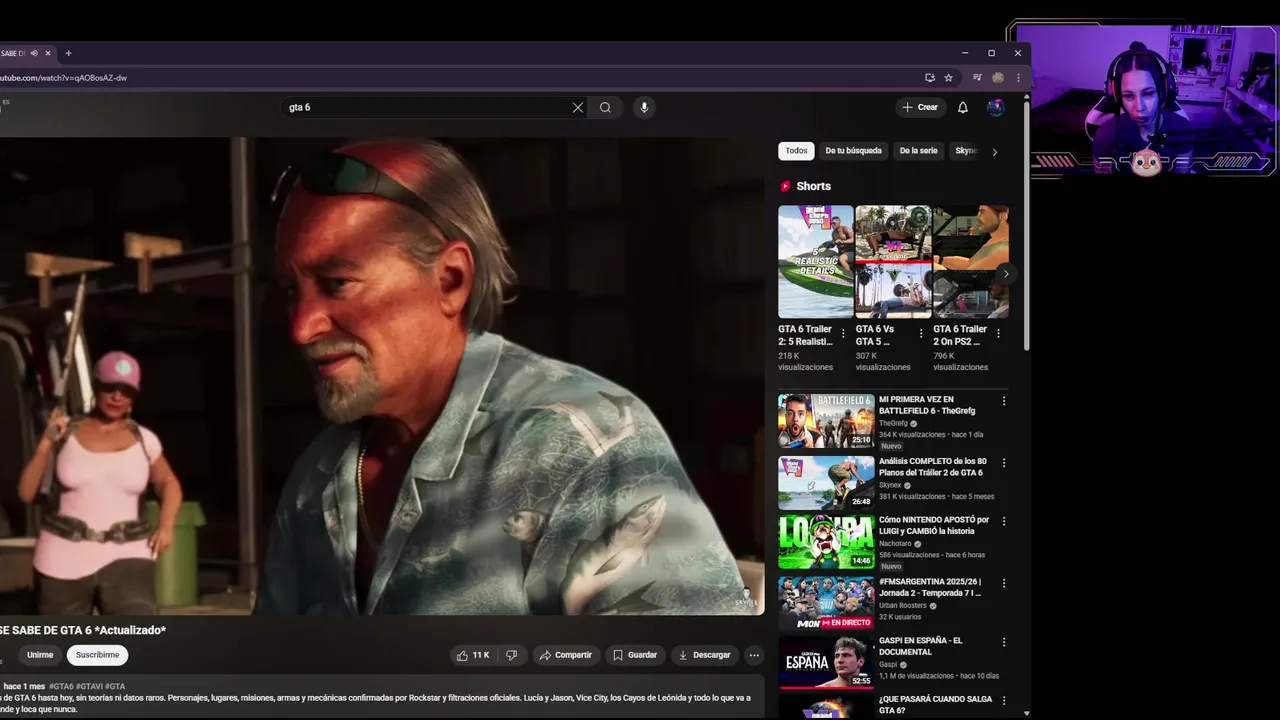Click the Crear button
The height and width of the screenshot is (720, 1280).
click(x=920, y=107)
